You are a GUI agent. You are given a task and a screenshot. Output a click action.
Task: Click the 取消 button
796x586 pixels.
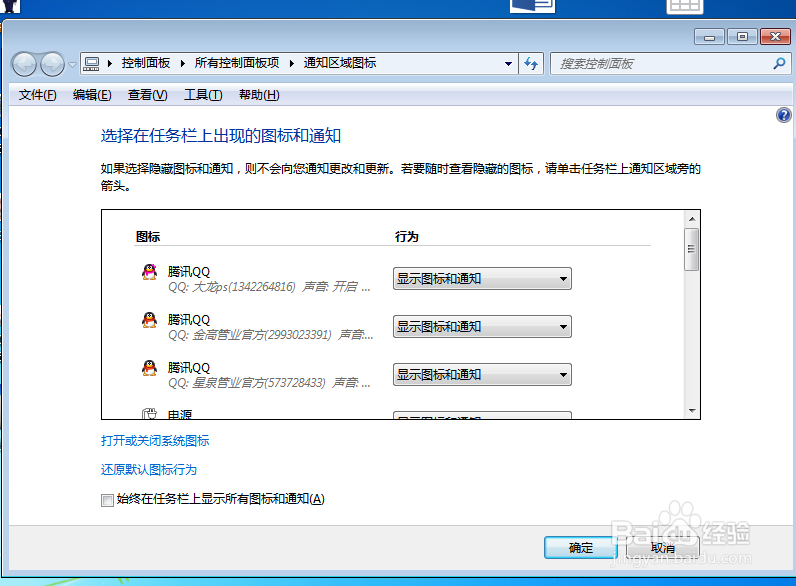[663, 547]
